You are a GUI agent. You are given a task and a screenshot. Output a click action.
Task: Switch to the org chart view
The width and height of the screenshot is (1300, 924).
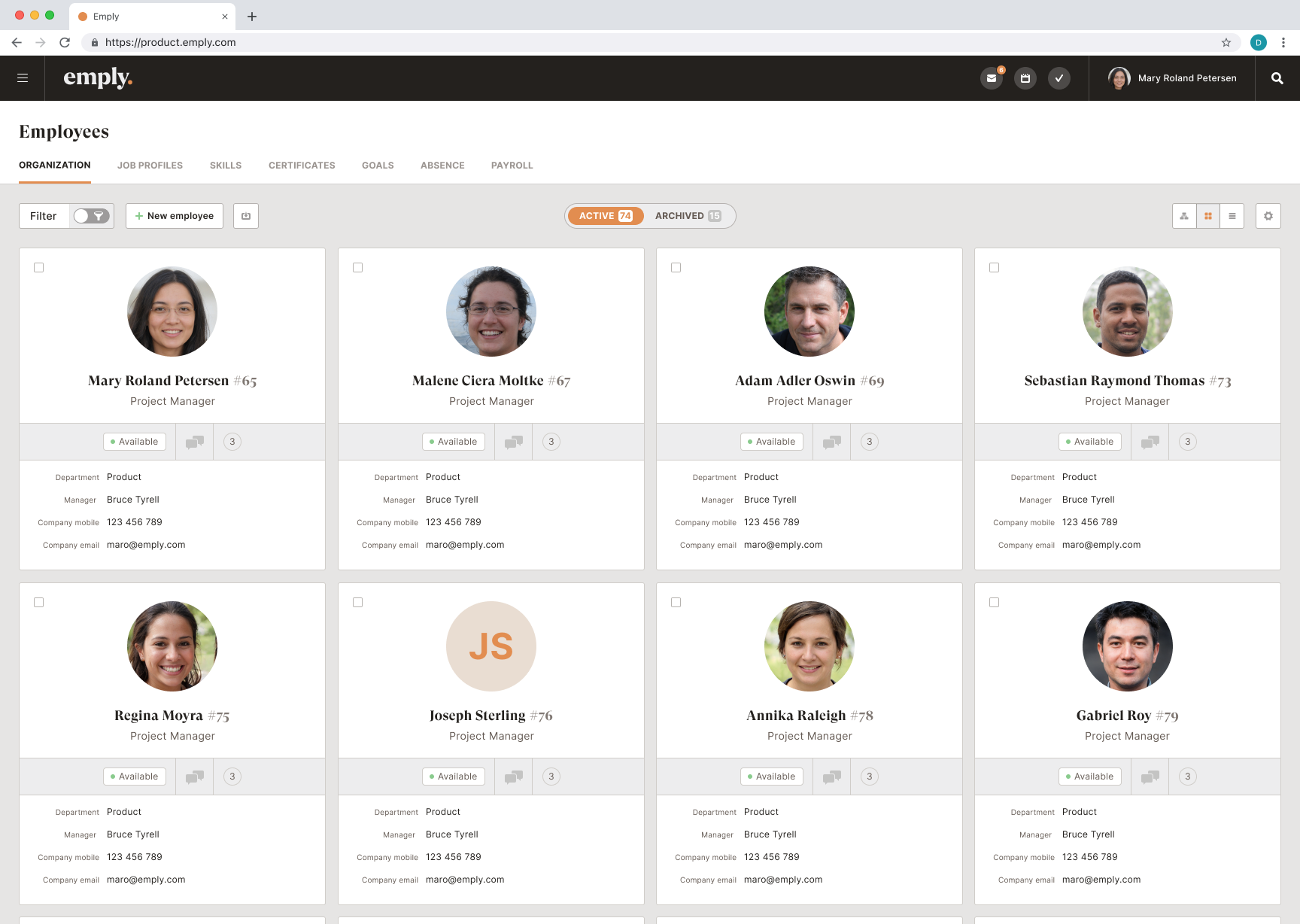tap(1183, 216)
